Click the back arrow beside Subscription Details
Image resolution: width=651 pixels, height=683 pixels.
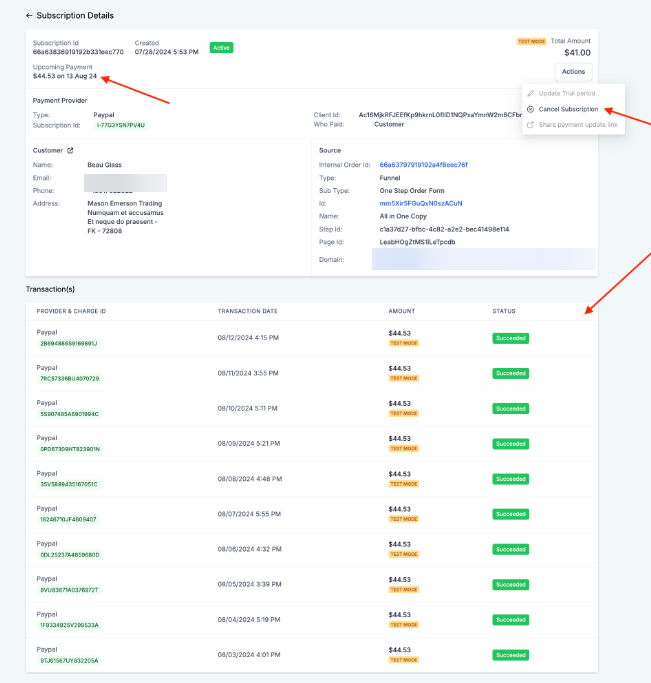tap(29, 16)
